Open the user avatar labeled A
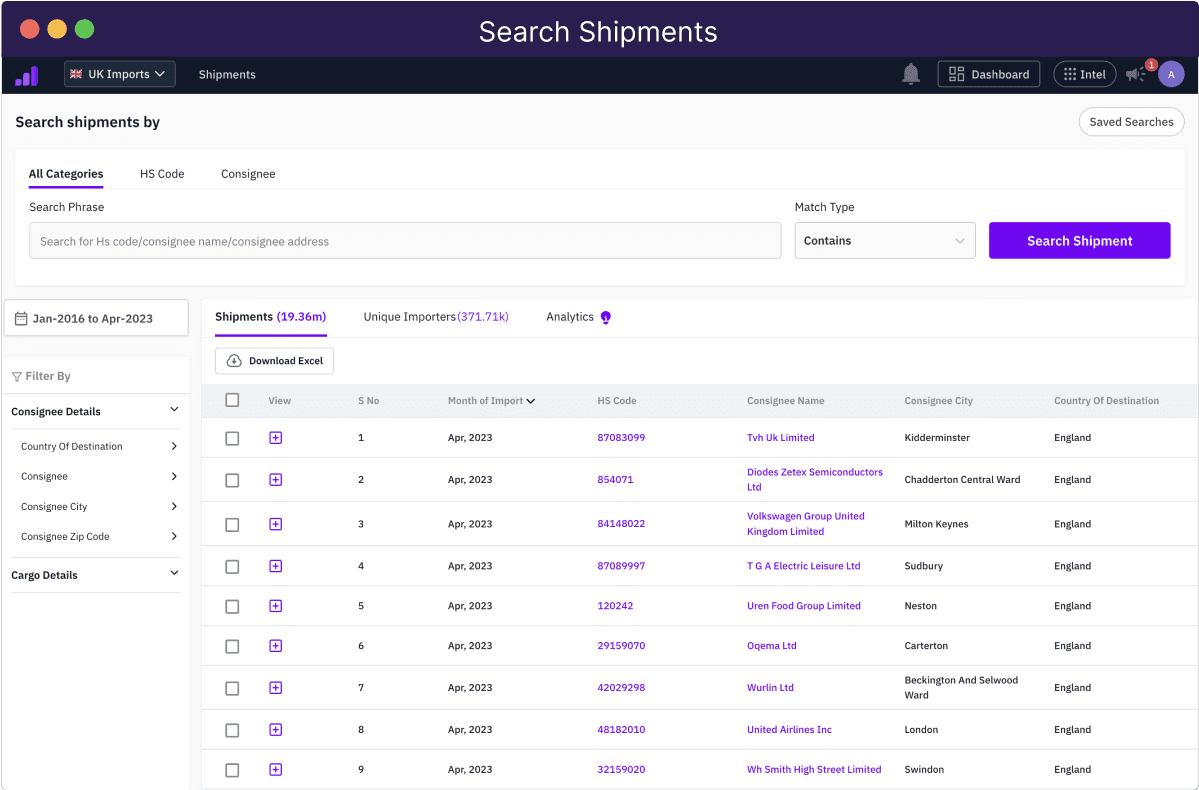The height and width of the screenshot is (790, 1199). [x=1171, y=74]
